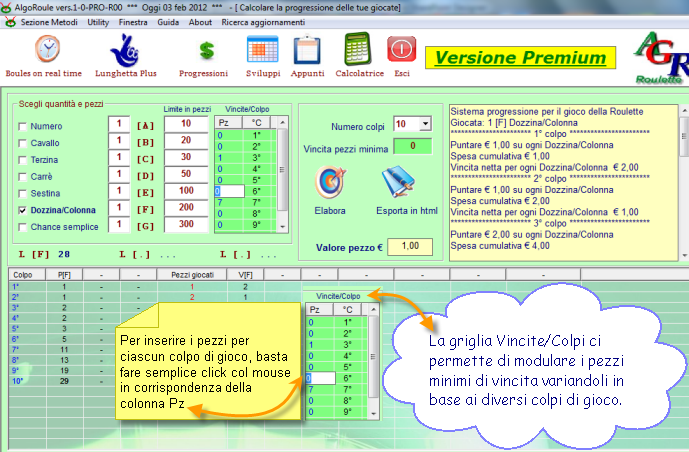Click Dozzina/Colonna limit field showing 200

tap(186, 207)
